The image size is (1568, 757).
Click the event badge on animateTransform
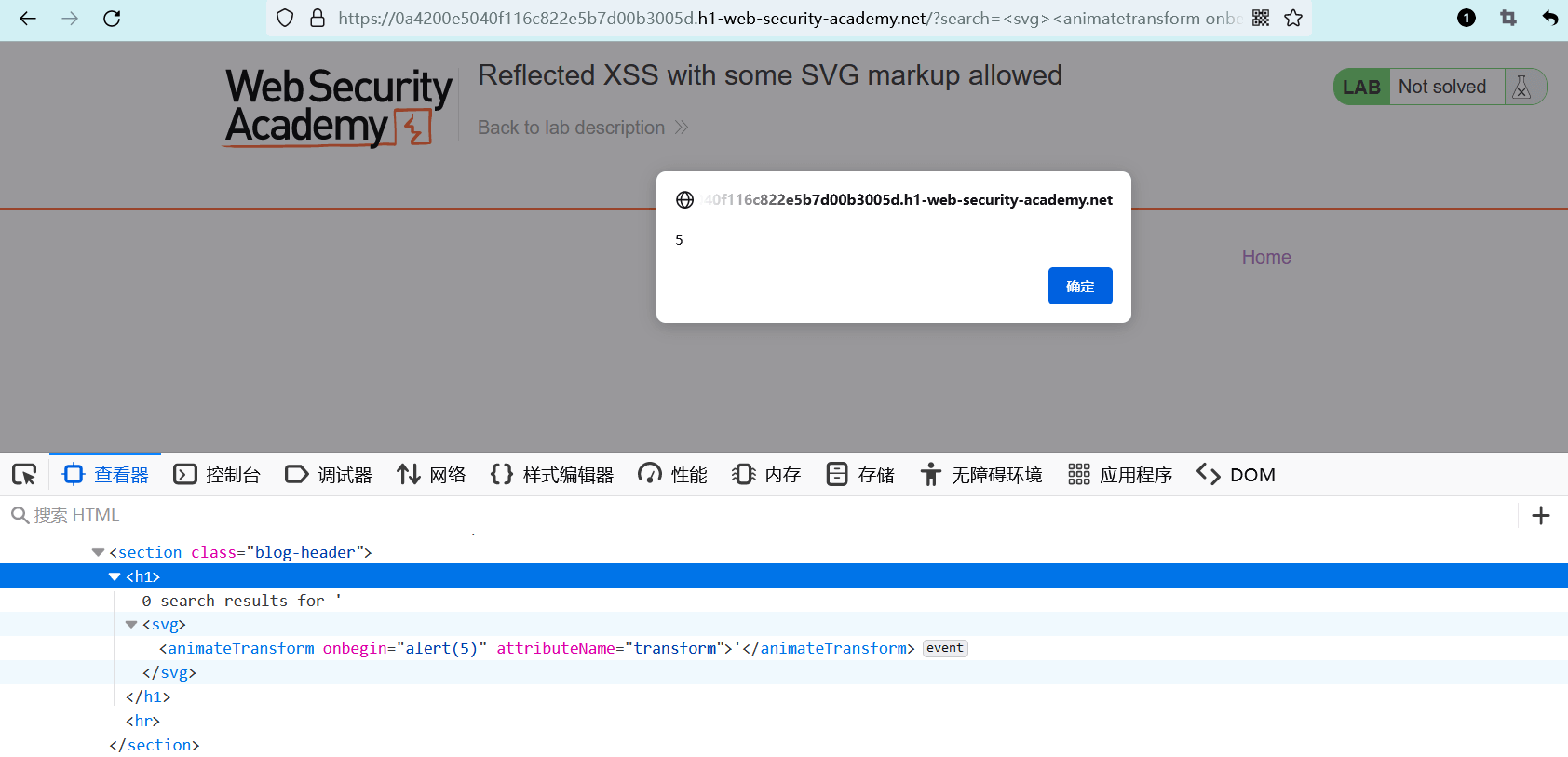coord(945,648)
